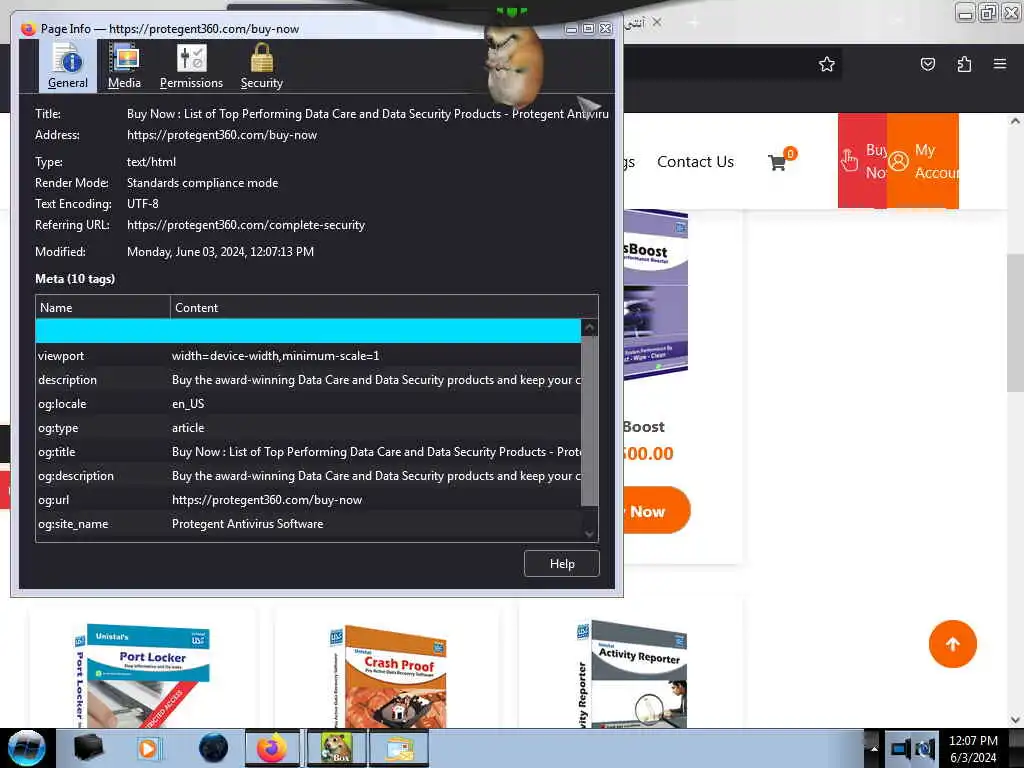The image size is (1024, 768).
Task: Click the Meta table vertical scrollbar thumb
Action: [589, 421]
